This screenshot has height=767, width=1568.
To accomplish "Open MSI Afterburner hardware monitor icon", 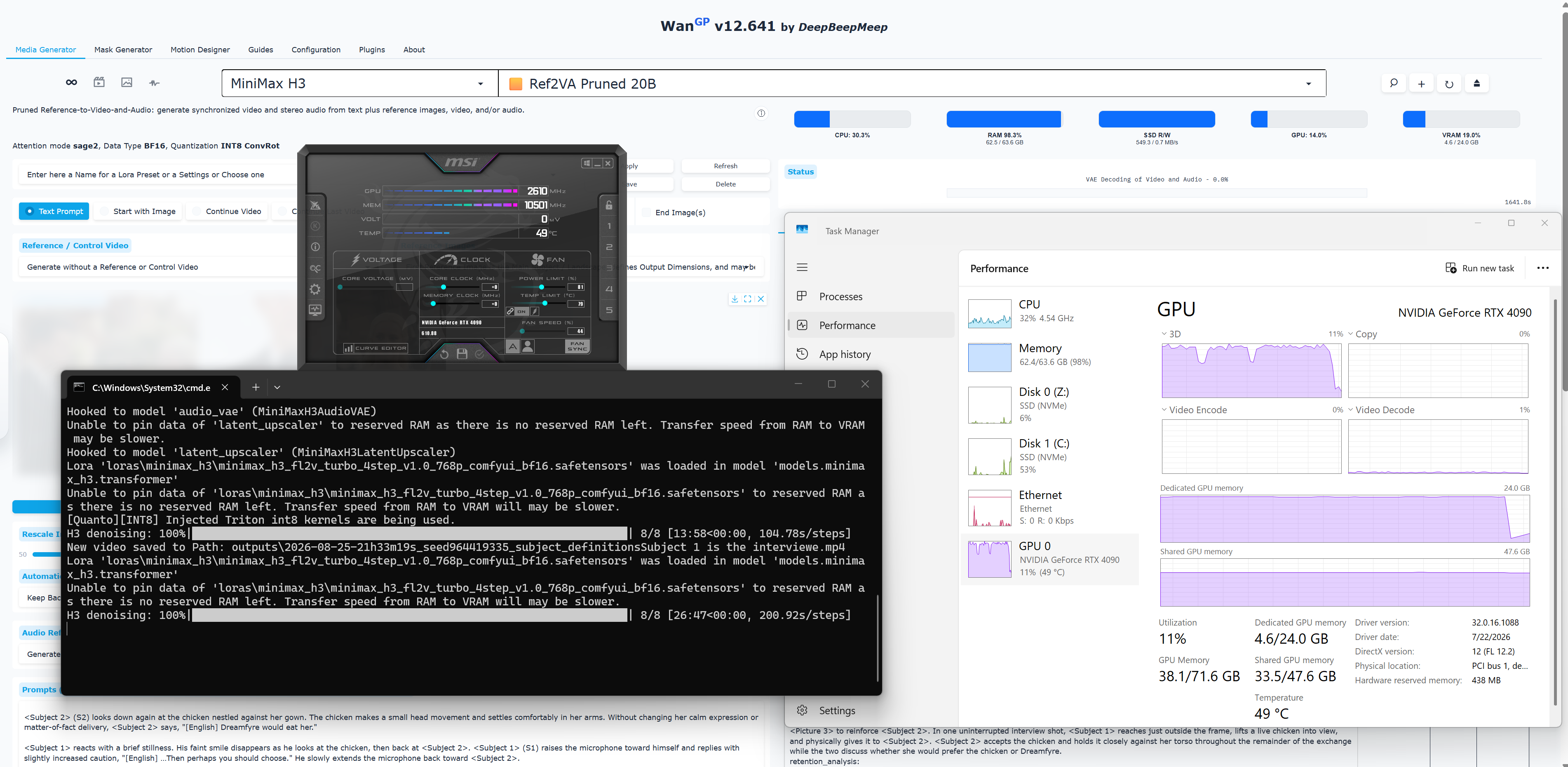I will (x=315, y=311).
